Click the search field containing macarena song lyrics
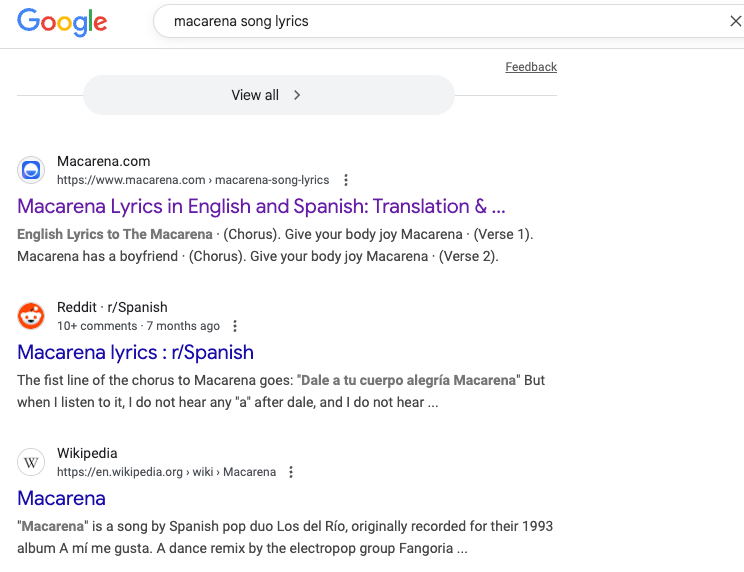 pyautogui.click(x=448, y=21)
